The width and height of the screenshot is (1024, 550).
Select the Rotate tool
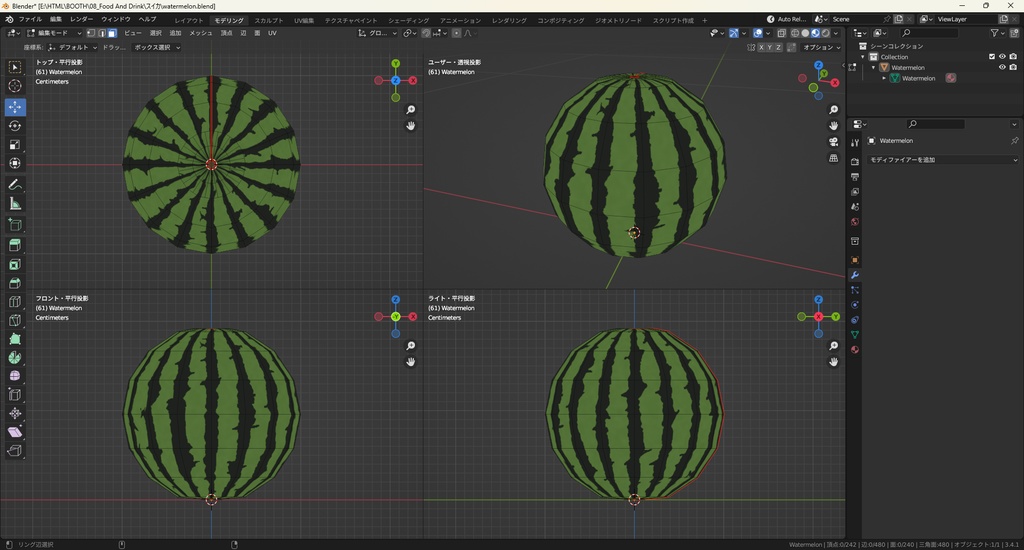[x=15, y=126]
